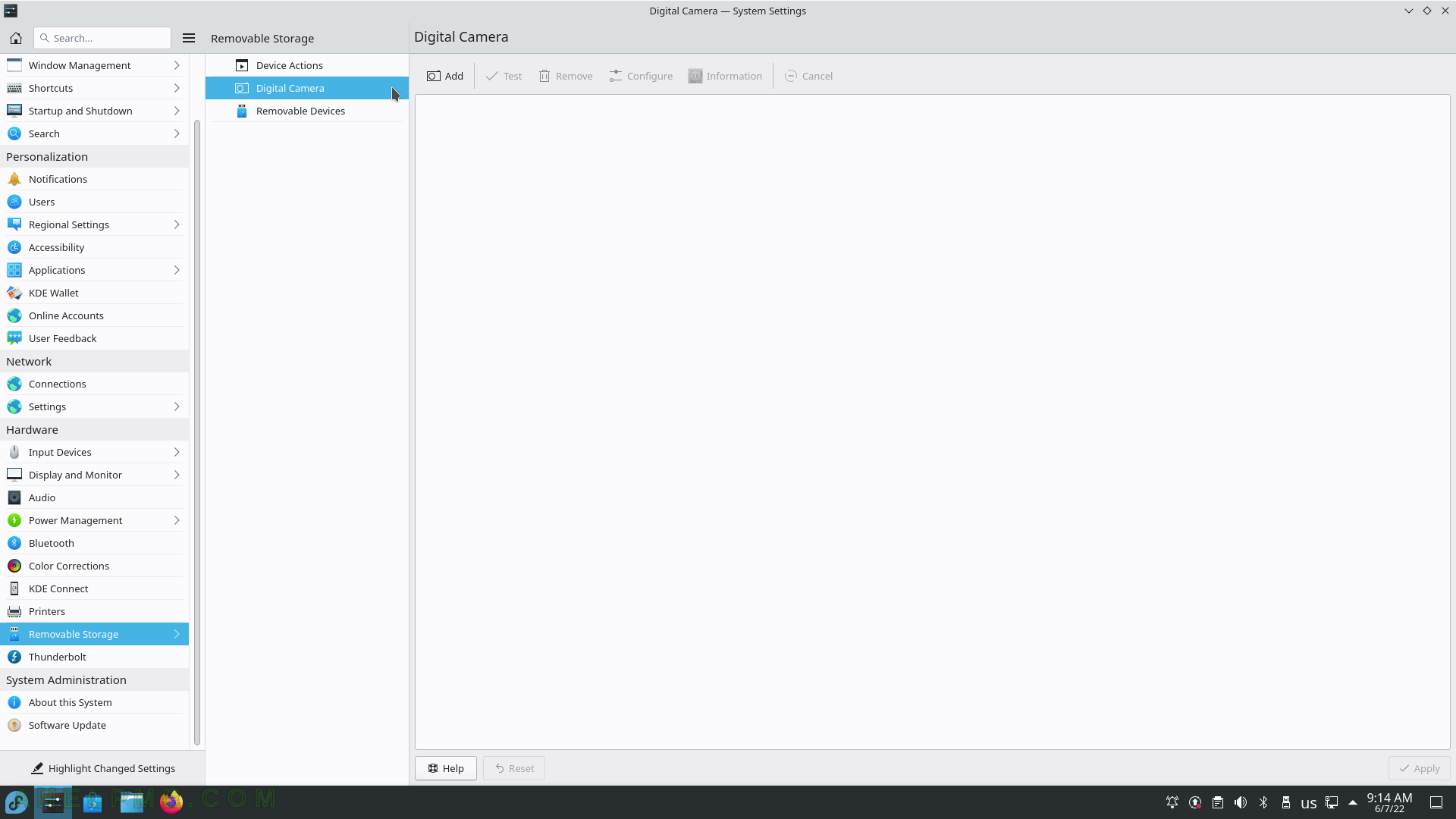The image size is (1456, 819).
Task: Click the KDE Wallet icon
Action: tap(14, 293)
